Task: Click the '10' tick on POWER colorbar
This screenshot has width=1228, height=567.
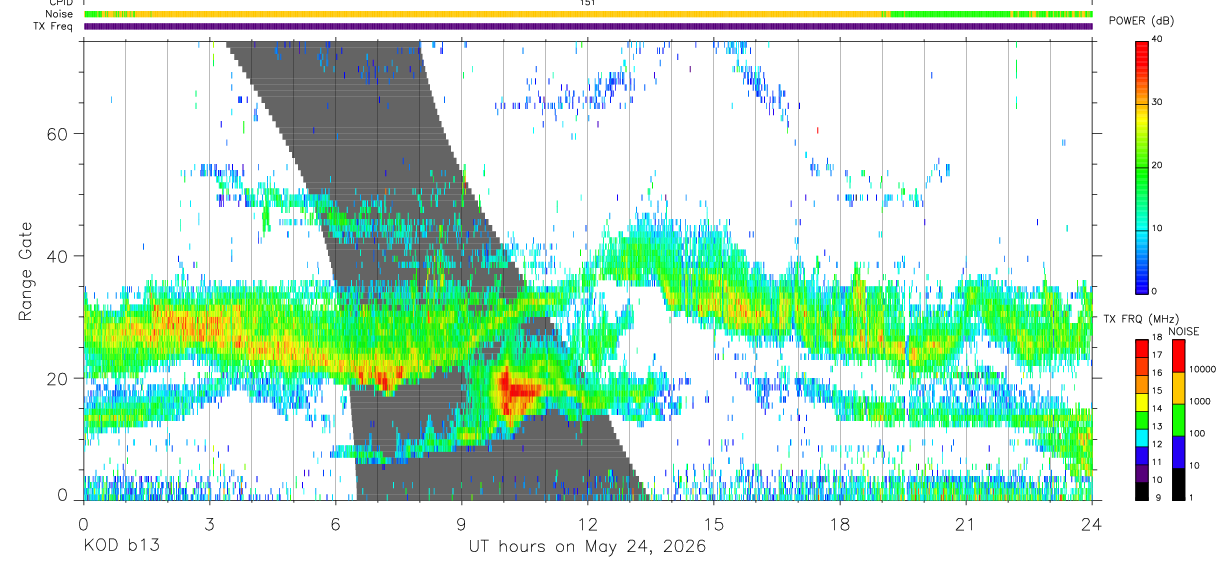Action: coord(1159,228)
